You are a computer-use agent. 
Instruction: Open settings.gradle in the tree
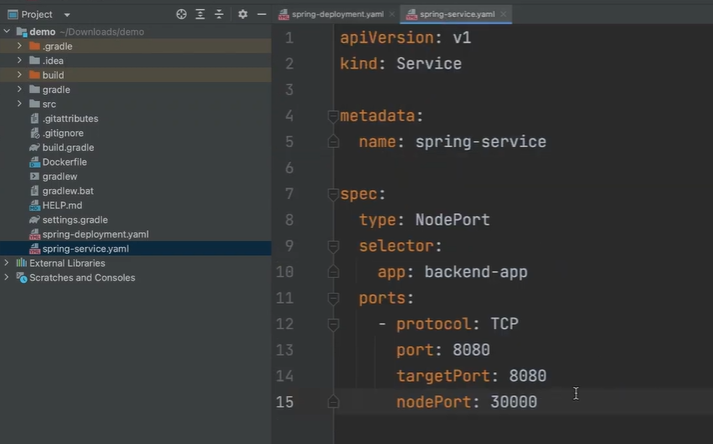coord(75,220)
